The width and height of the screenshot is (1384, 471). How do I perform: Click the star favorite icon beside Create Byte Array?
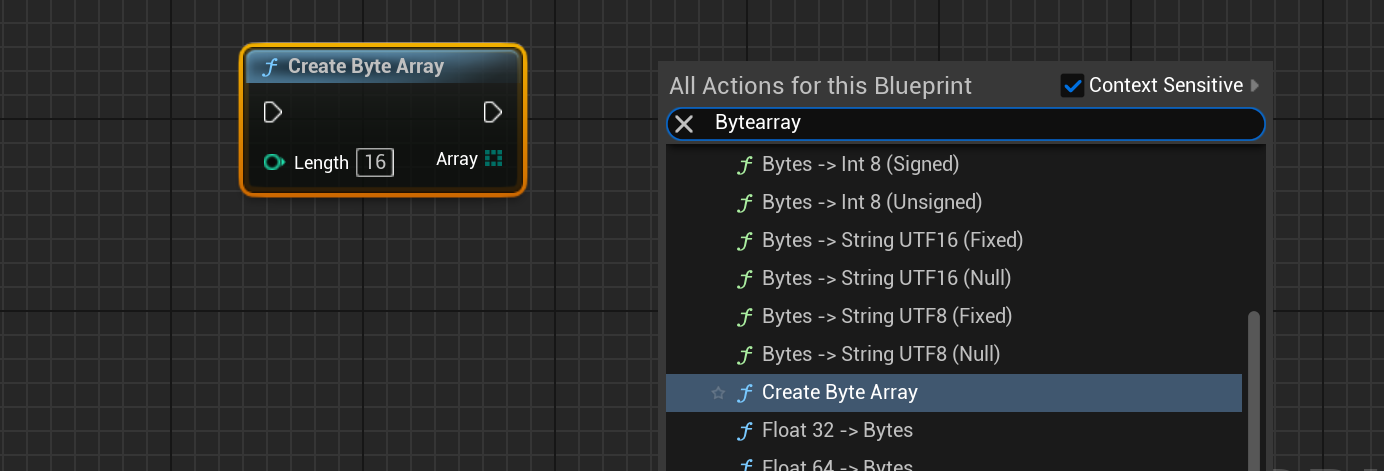(x=717, y=393)
